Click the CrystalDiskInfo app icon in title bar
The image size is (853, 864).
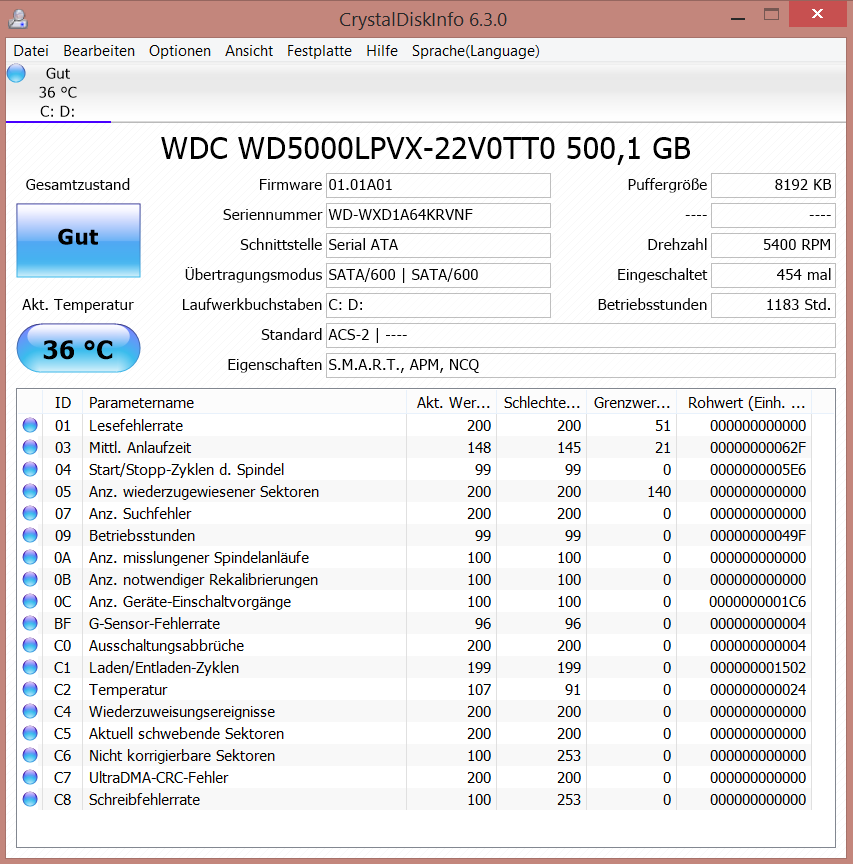coord(18,19)
